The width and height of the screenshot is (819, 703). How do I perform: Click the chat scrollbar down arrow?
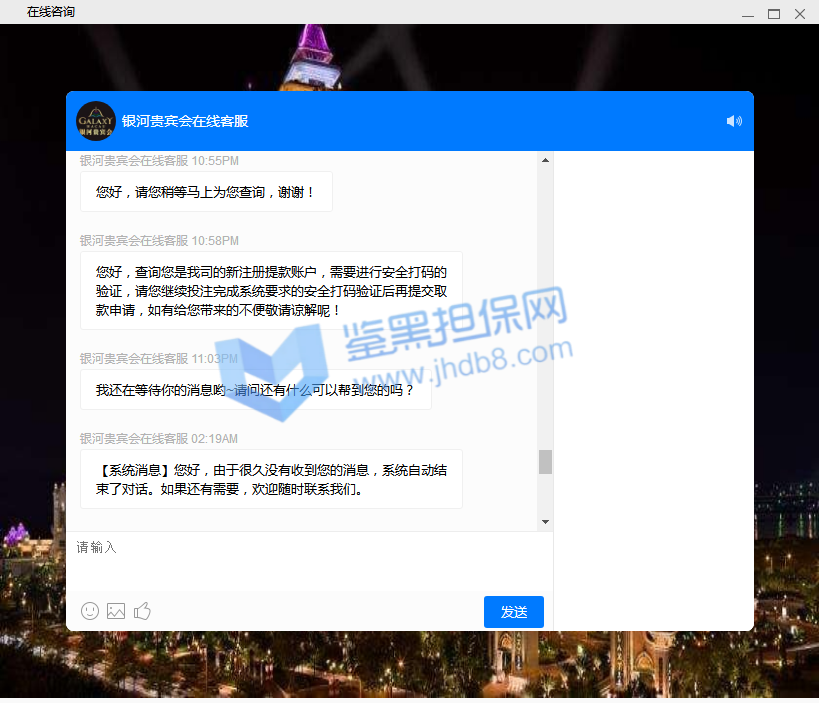pos(545,522)
